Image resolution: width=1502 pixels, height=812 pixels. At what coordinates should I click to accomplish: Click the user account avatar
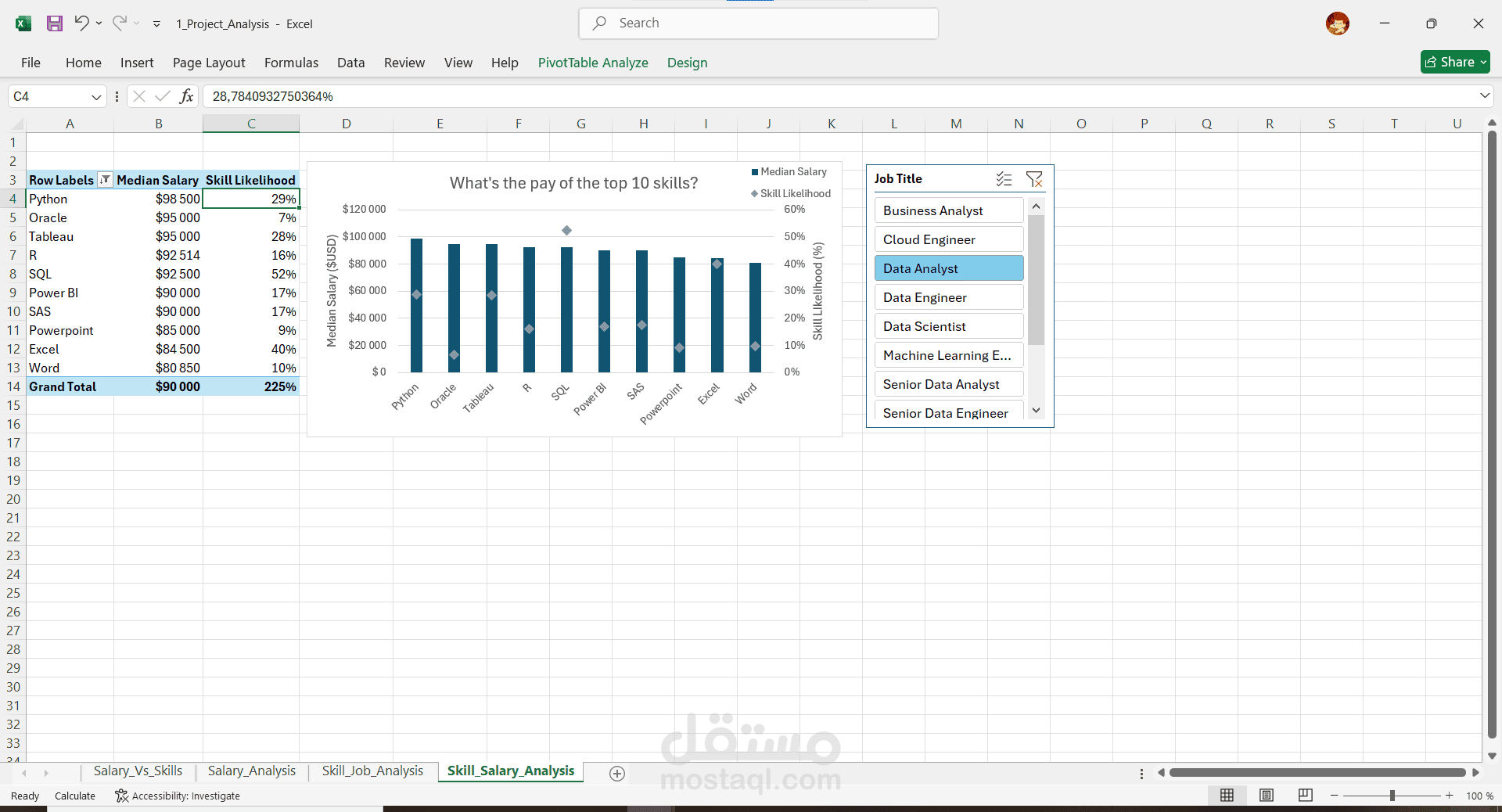[1337, 23]
